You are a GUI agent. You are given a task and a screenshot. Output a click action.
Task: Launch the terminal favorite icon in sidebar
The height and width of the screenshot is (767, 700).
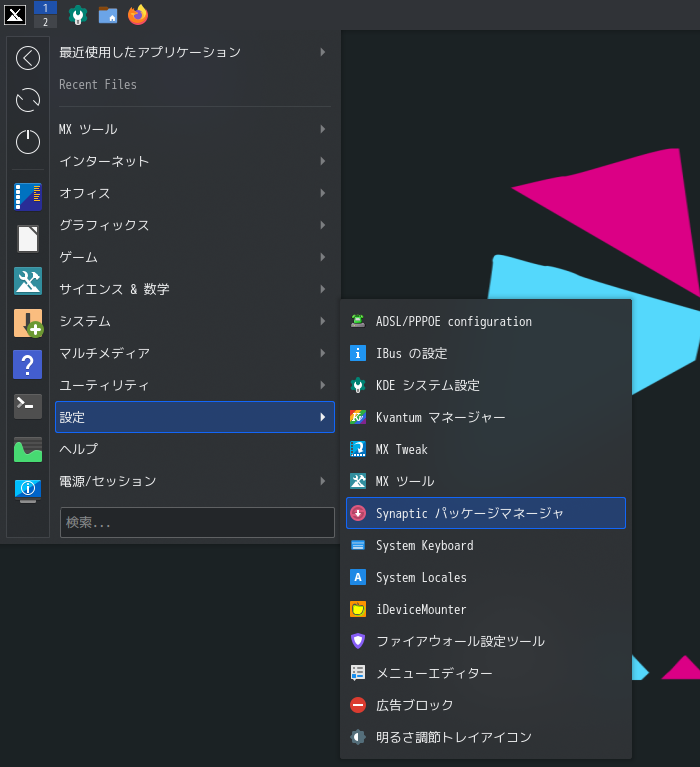(28, 406)
